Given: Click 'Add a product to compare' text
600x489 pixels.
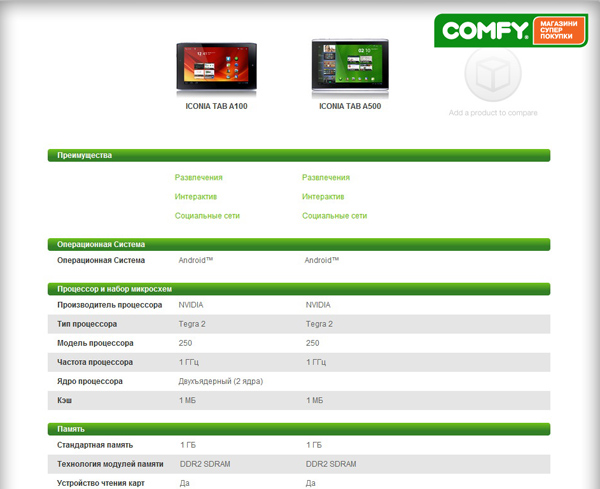Looking at the screenshot, I should click(493, 113).
